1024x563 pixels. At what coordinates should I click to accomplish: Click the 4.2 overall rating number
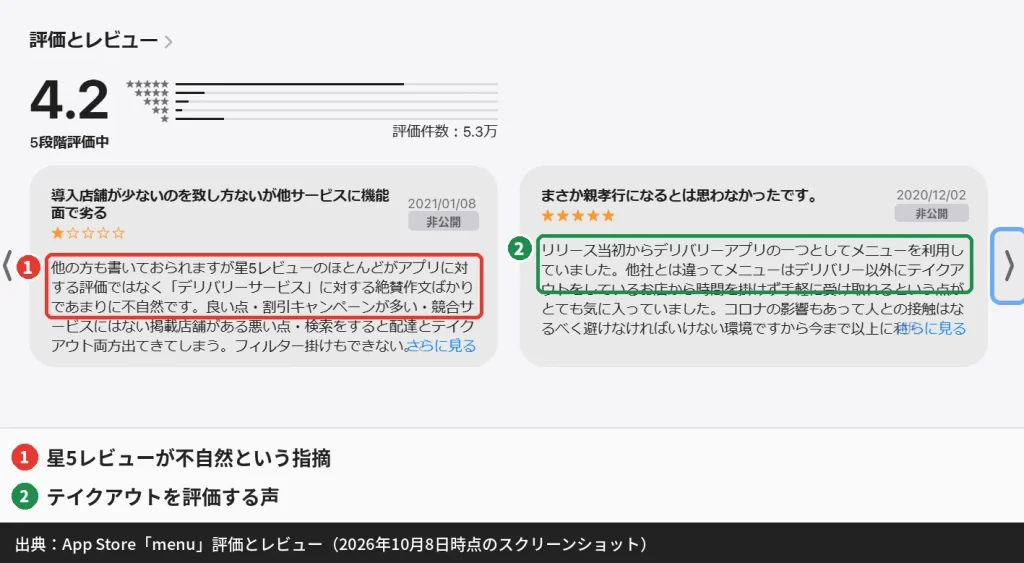pos(69,100)
